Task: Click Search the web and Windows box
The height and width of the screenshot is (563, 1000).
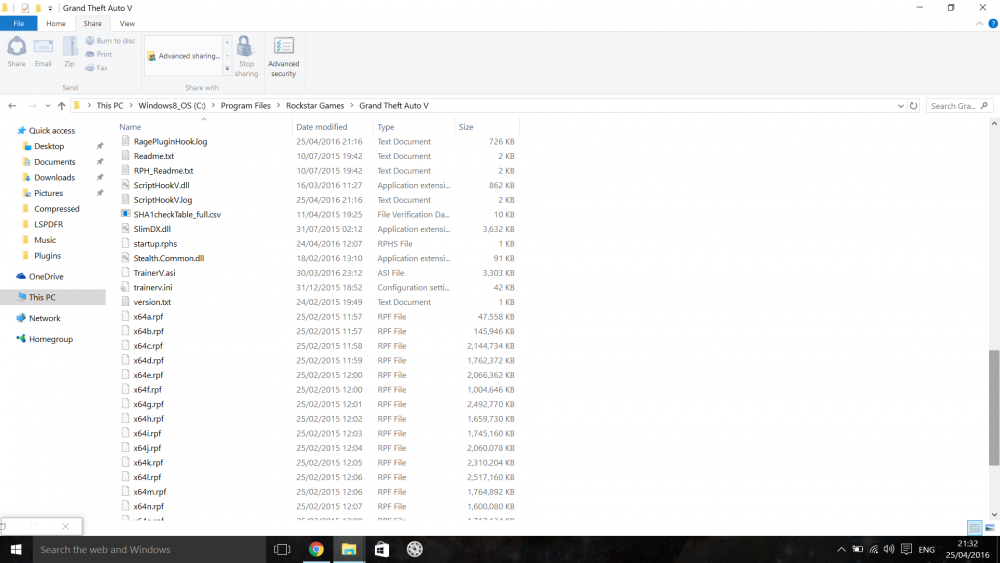Action: [x=148, y=549]
